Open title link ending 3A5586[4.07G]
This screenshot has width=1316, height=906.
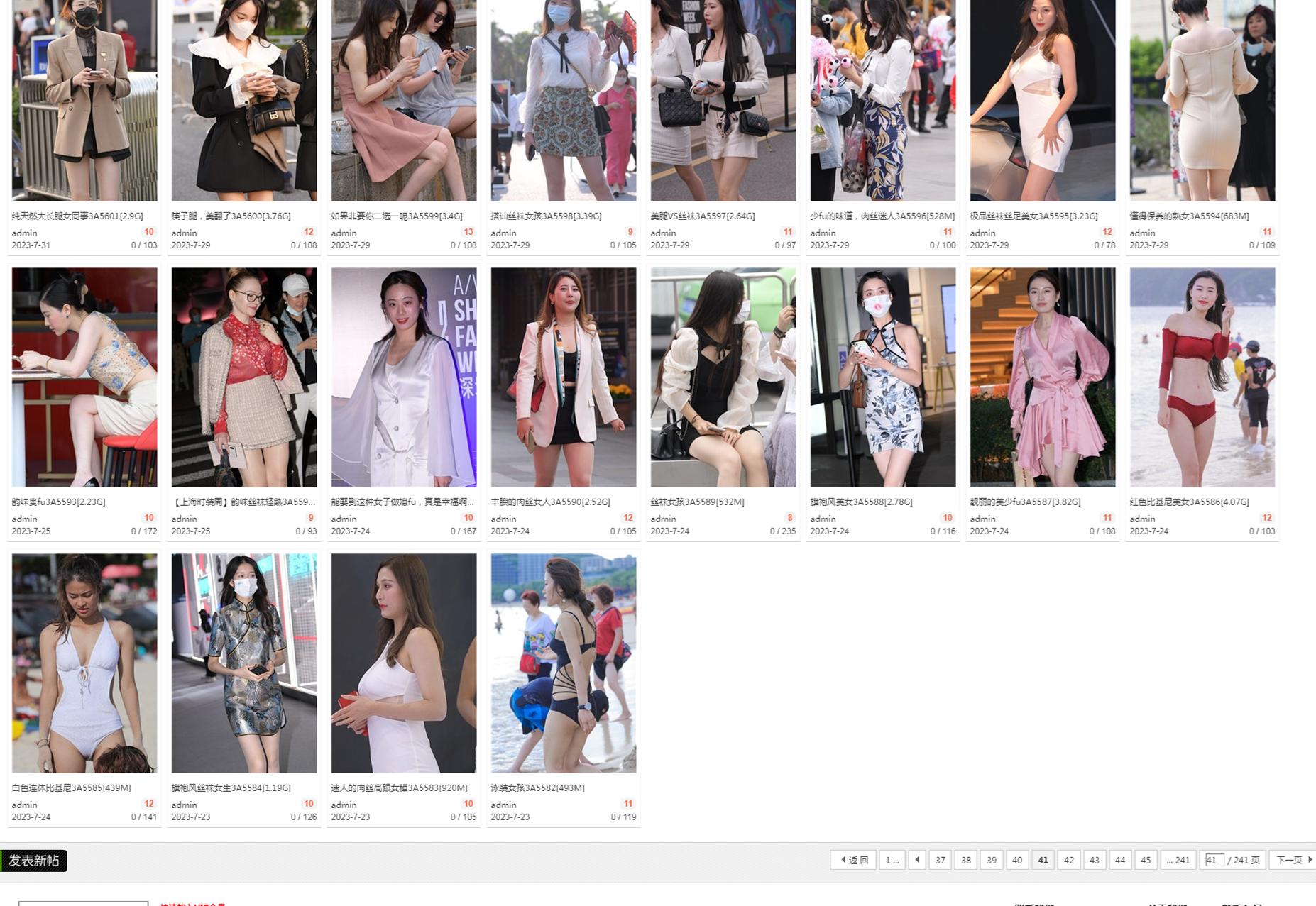(1189, 502)
